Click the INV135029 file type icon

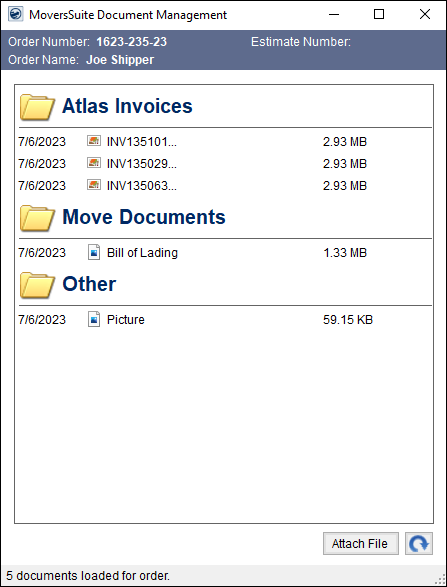(94, 163)
